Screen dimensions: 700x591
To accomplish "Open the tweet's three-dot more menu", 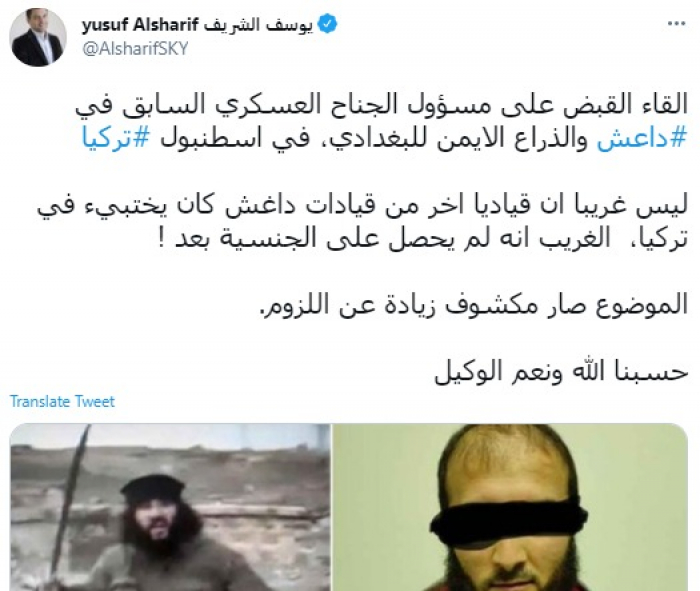I will (x=676, y=24).
